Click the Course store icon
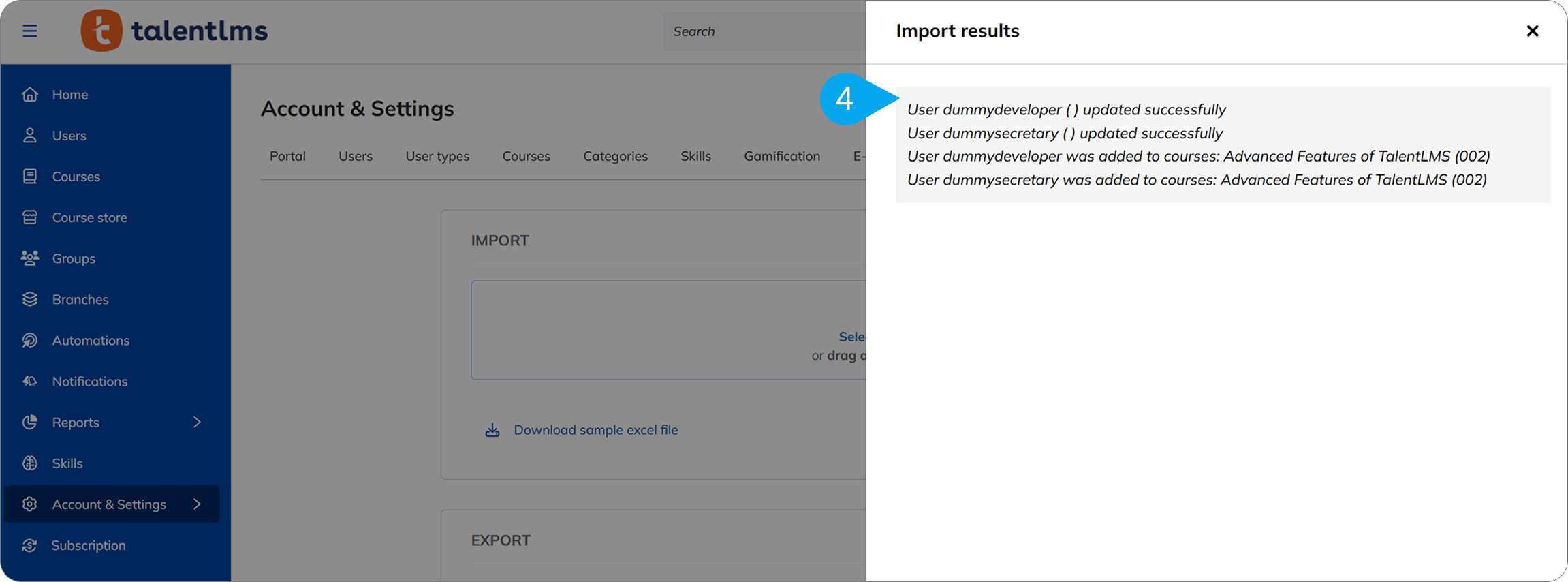 (x=29, y=217)
